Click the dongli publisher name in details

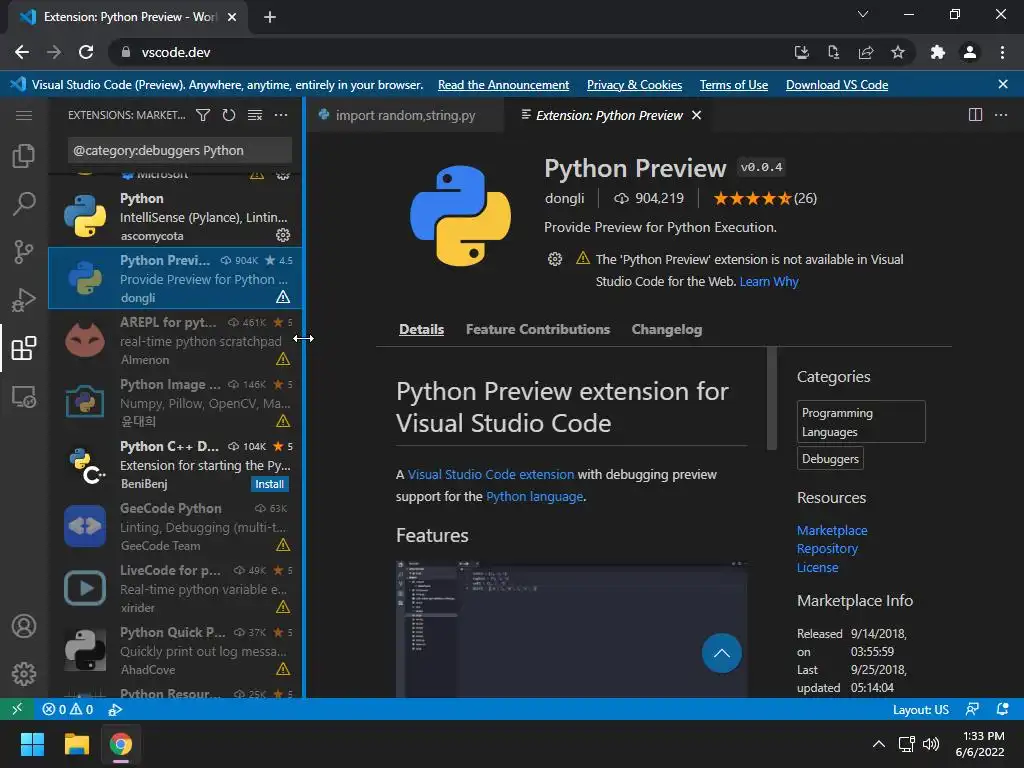tap(564, 199)
